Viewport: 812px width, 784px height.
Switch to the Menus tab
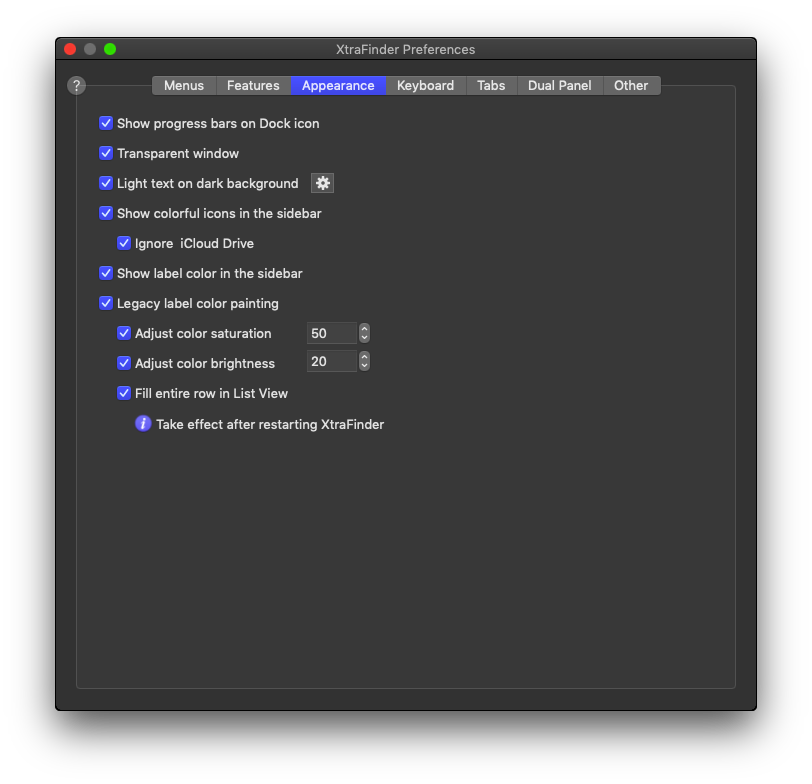(x=184, y=86)
